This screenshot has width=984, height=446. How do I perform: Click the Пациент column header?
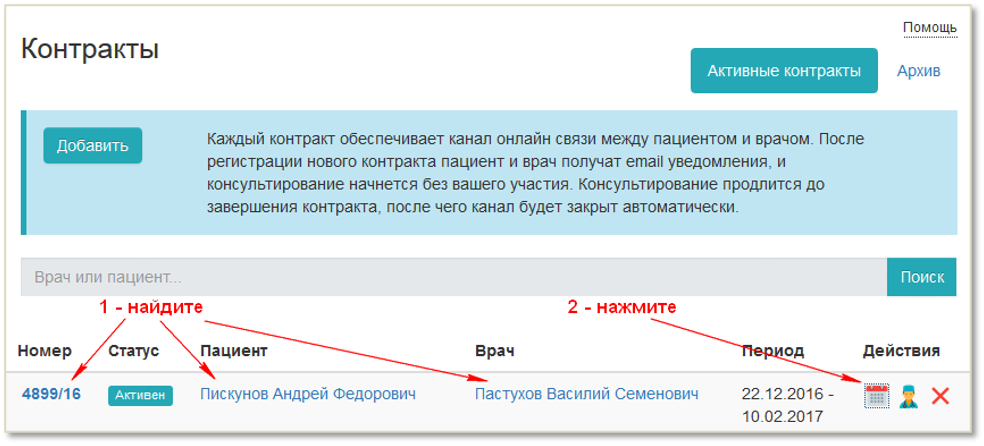pyautogui.click(x=234, y=350)
